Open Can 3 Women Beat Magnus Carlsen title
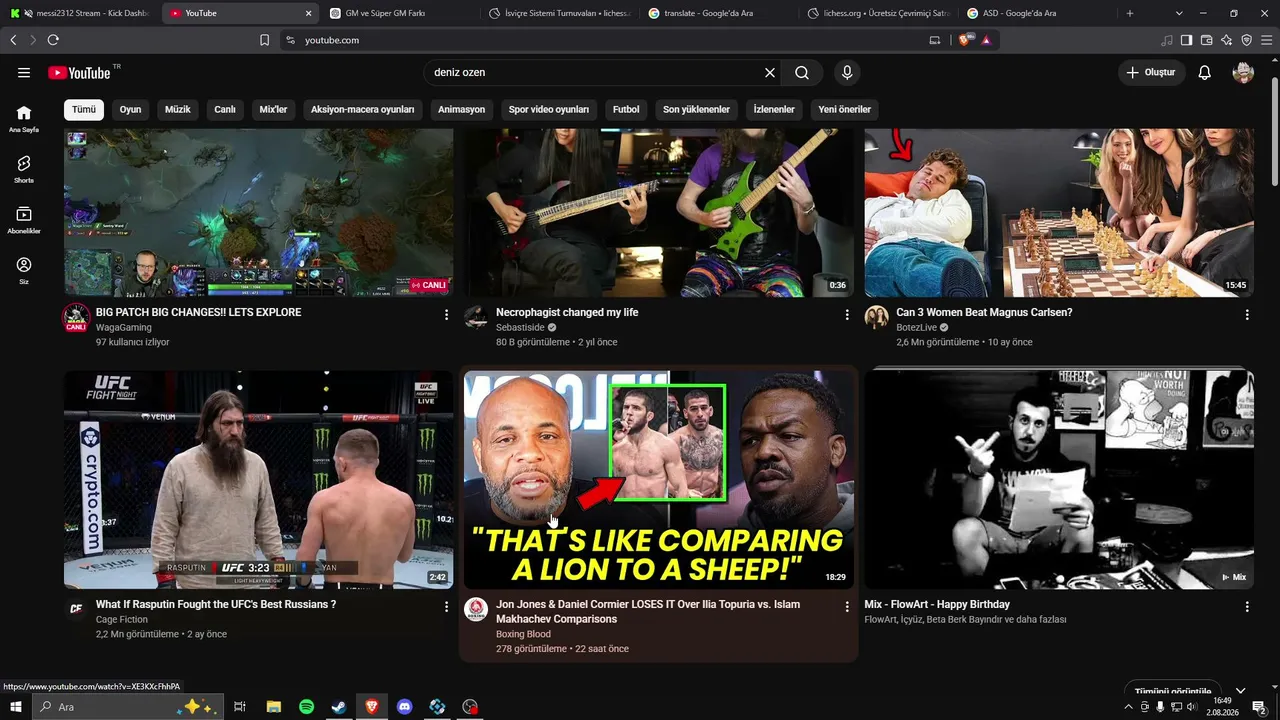 [x=984, y=312]
